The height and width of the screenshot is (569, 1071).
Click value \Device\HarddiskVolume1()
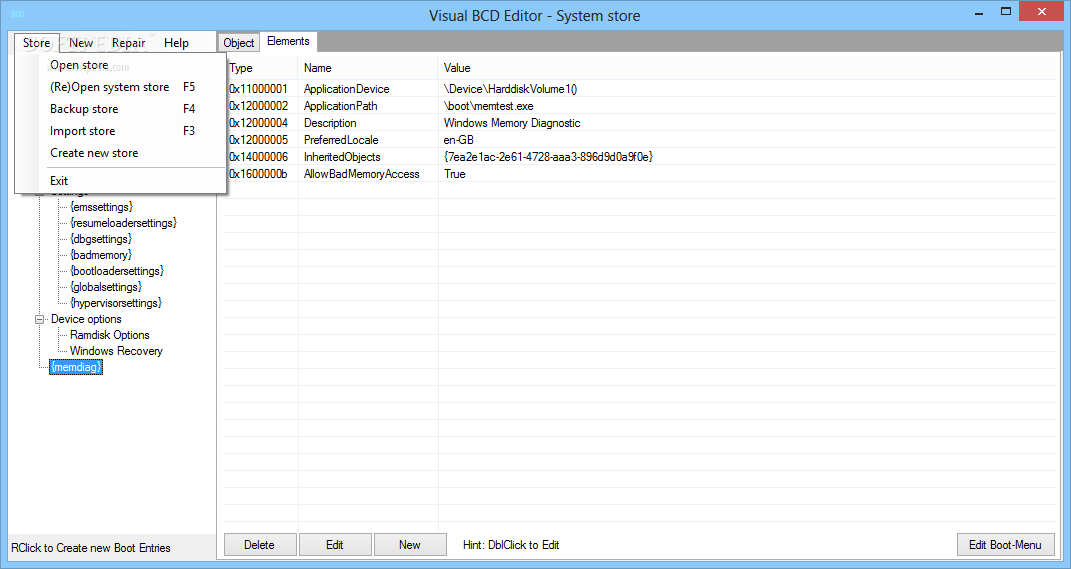(x=510, y=89)
